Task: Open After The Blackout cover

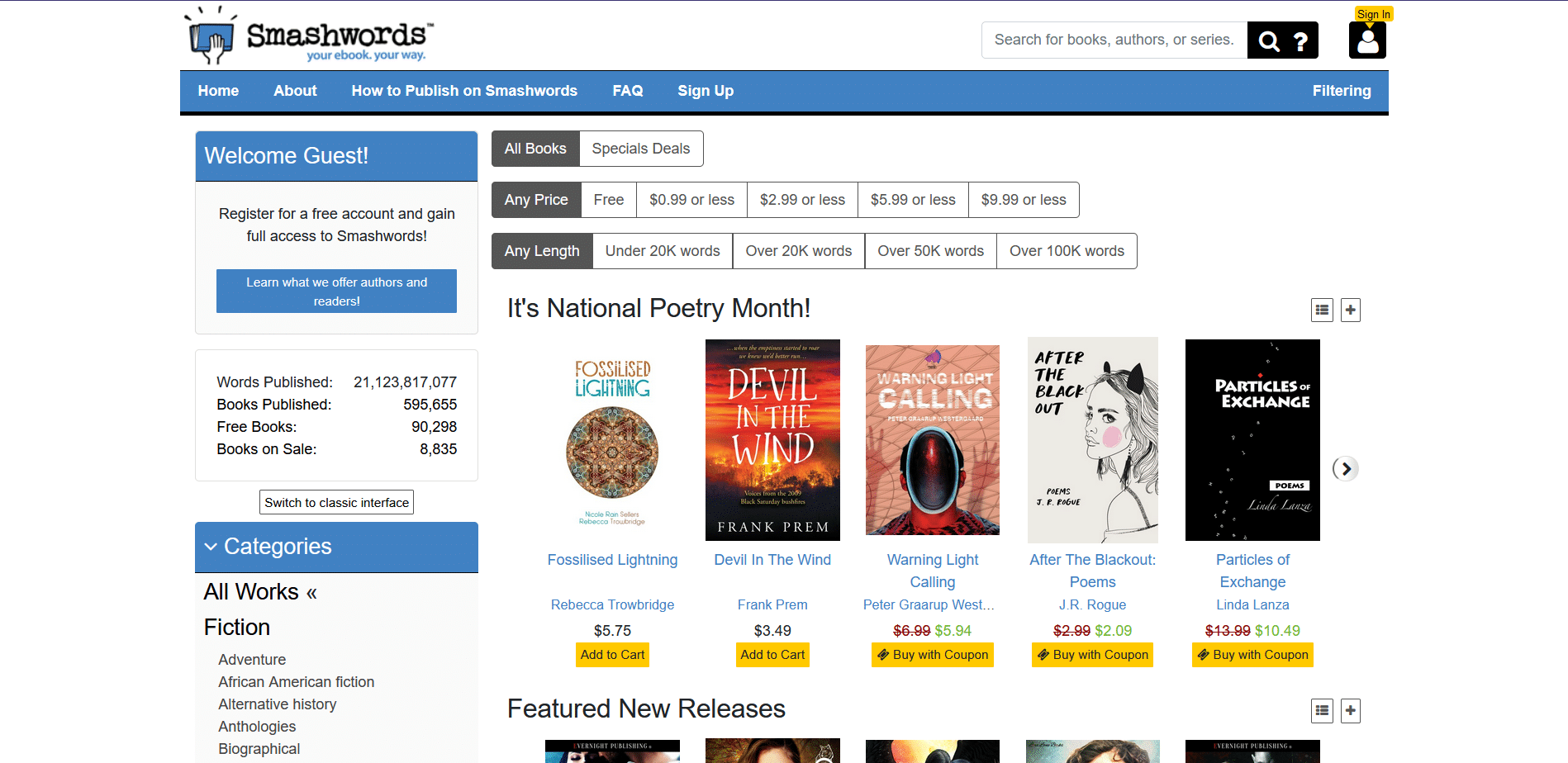Action: click(1093, 440)
